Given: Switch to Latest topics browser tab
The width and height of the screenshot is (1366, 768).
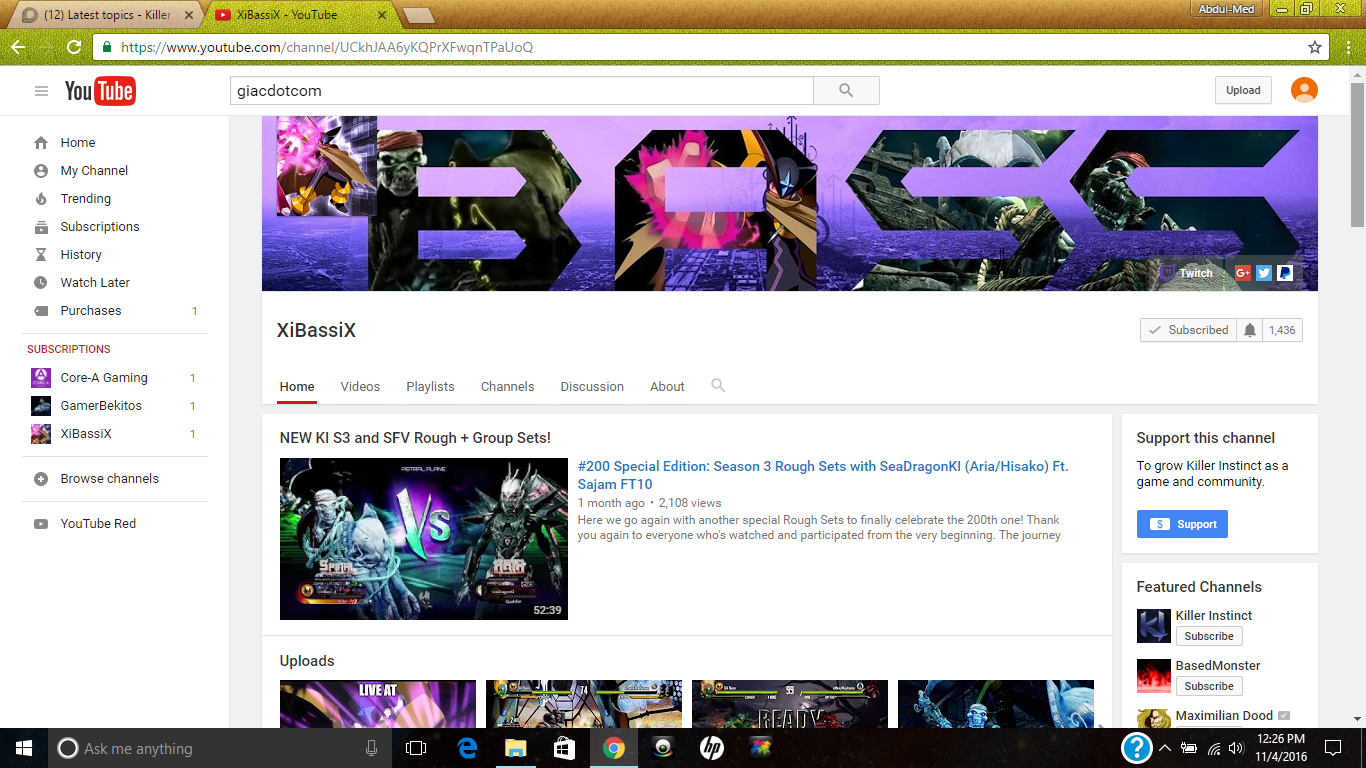Looking at the screenshot, I should (x=105, y=15).
